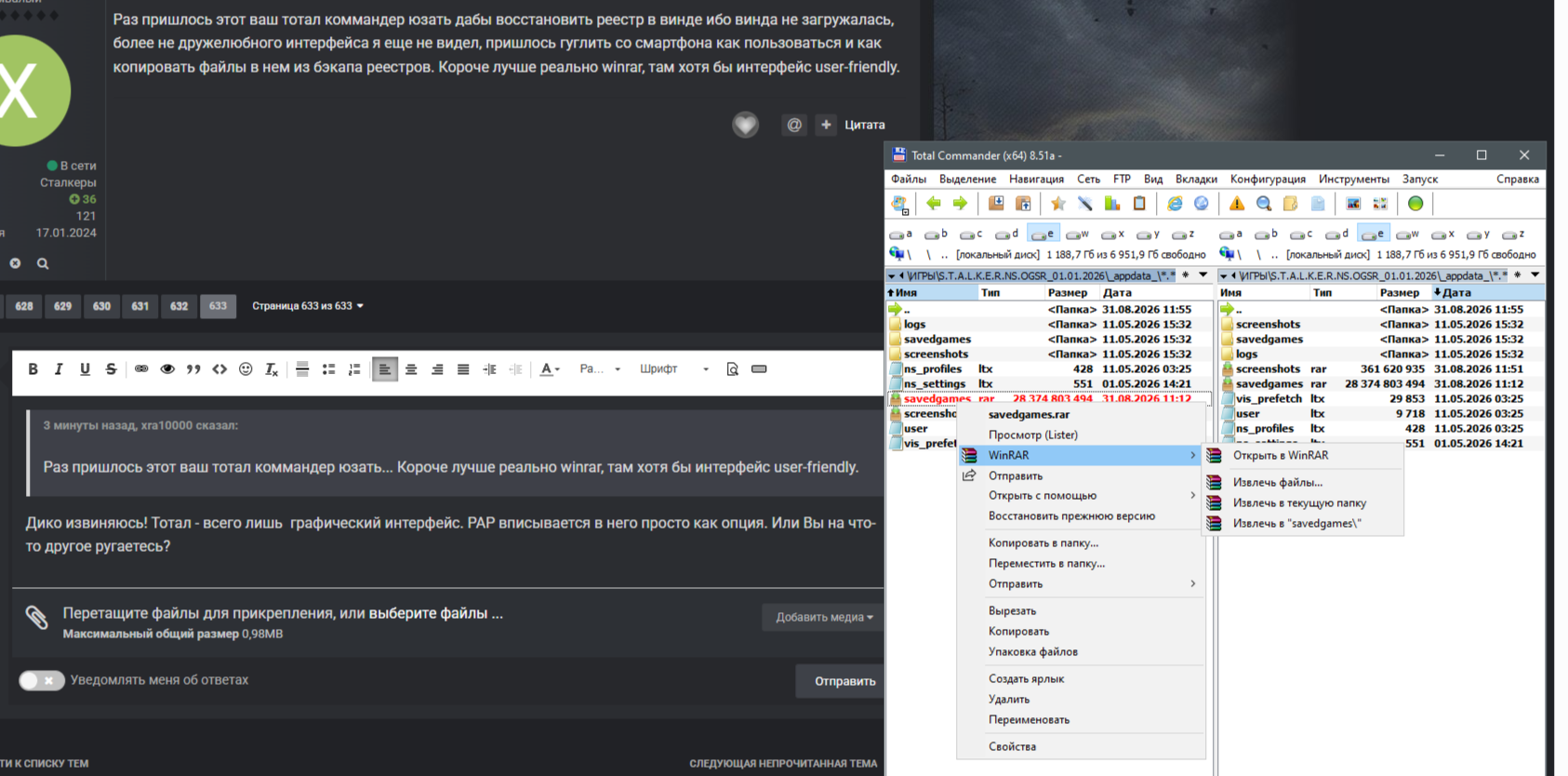Open the Добавить медиа dropdown
This screenshot has height=776, width=1568.
pyautogui.click(x=824, y=617)
